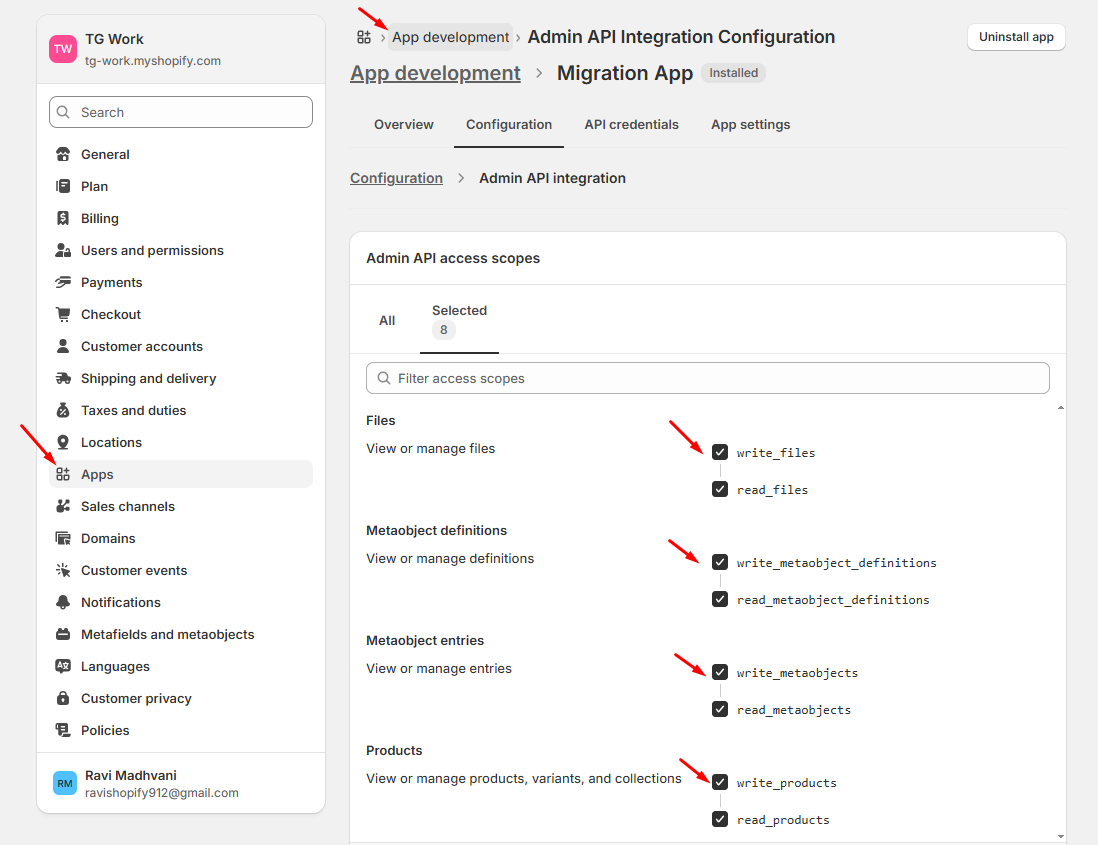The height and width of the screenshot is (845, 1098).
Task: Uncheck write_metaobject_definitions checkbox
Action: tap(720, 562)
